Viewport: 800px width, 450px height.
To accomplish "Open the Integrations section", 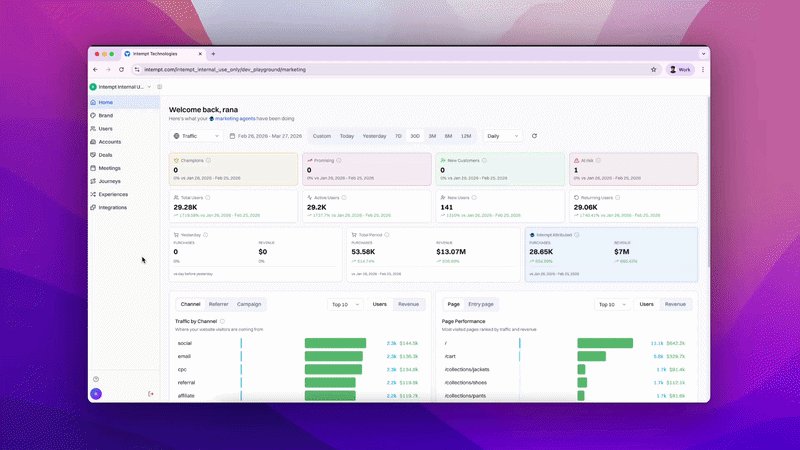I will 124,208.
